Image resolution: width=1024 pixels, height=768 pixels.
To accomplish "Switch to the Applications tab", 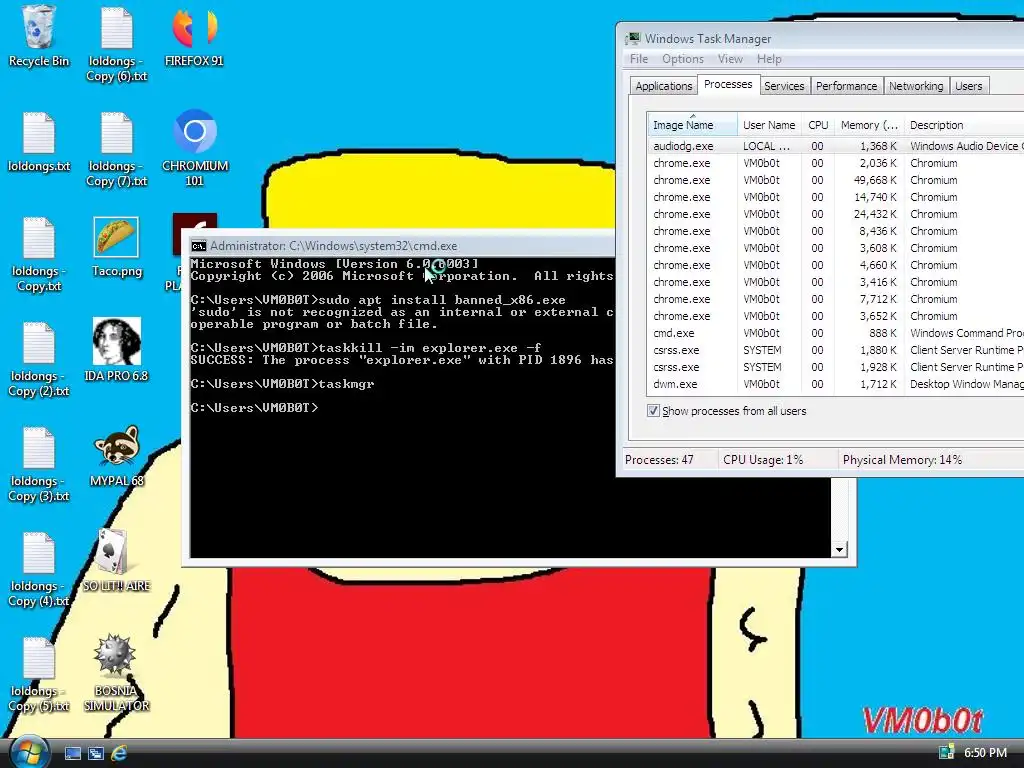I will pos(664,86).
